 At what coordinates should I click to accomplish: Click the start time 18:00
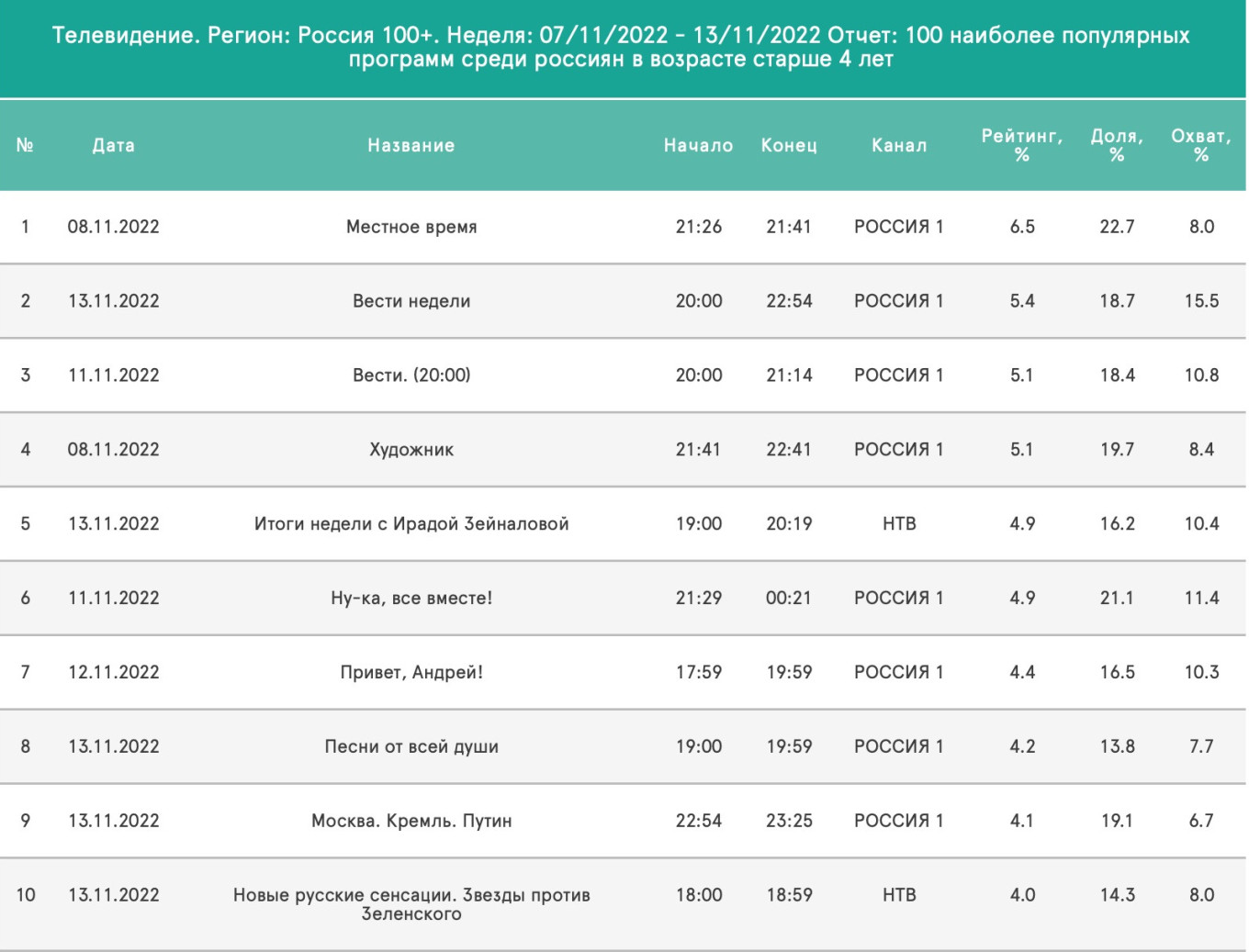(699, 895)
